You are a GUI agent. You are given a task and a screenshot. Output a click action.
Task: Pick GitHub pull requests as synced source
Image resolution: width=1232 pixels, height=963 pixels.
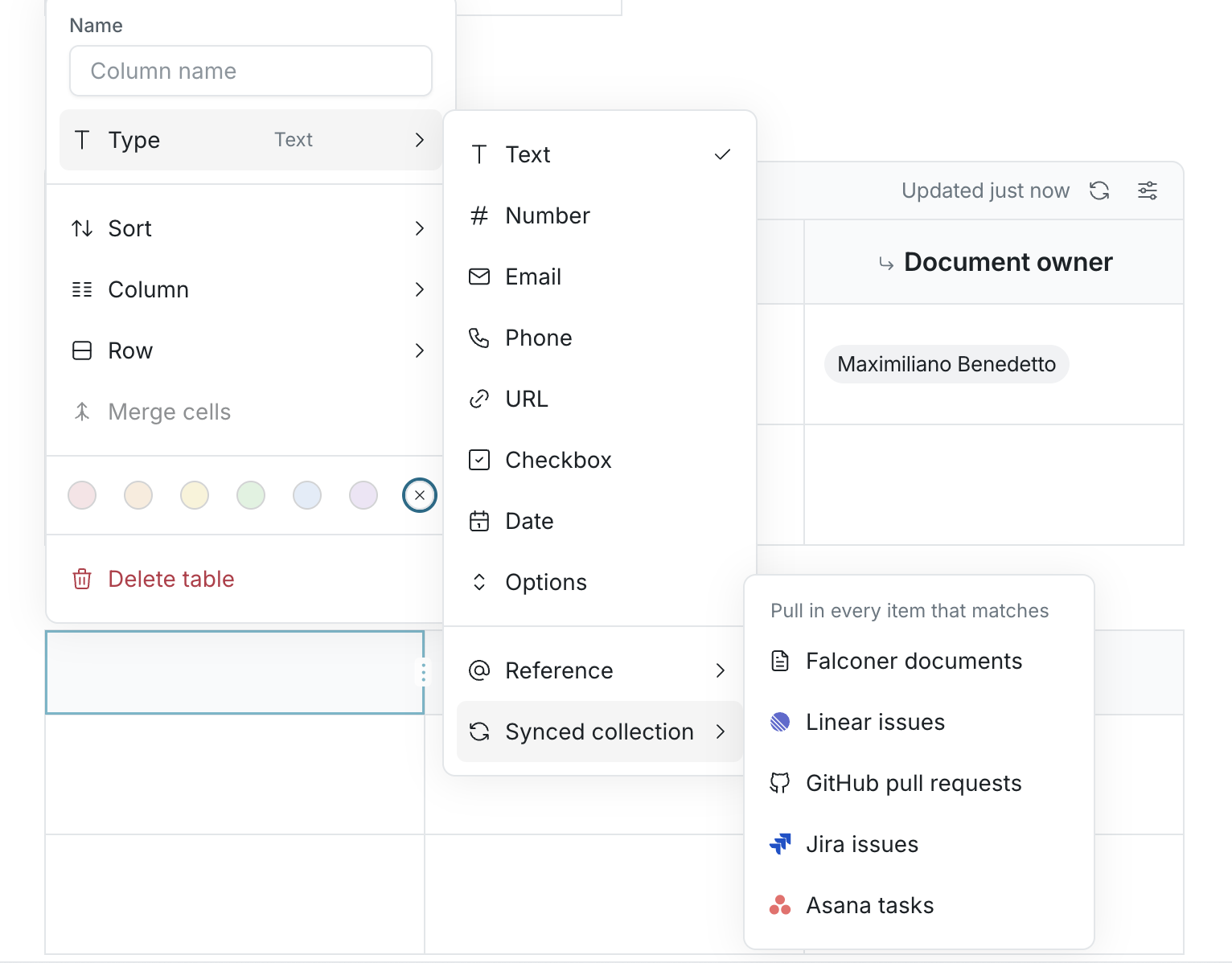click(x=919, y=783)
